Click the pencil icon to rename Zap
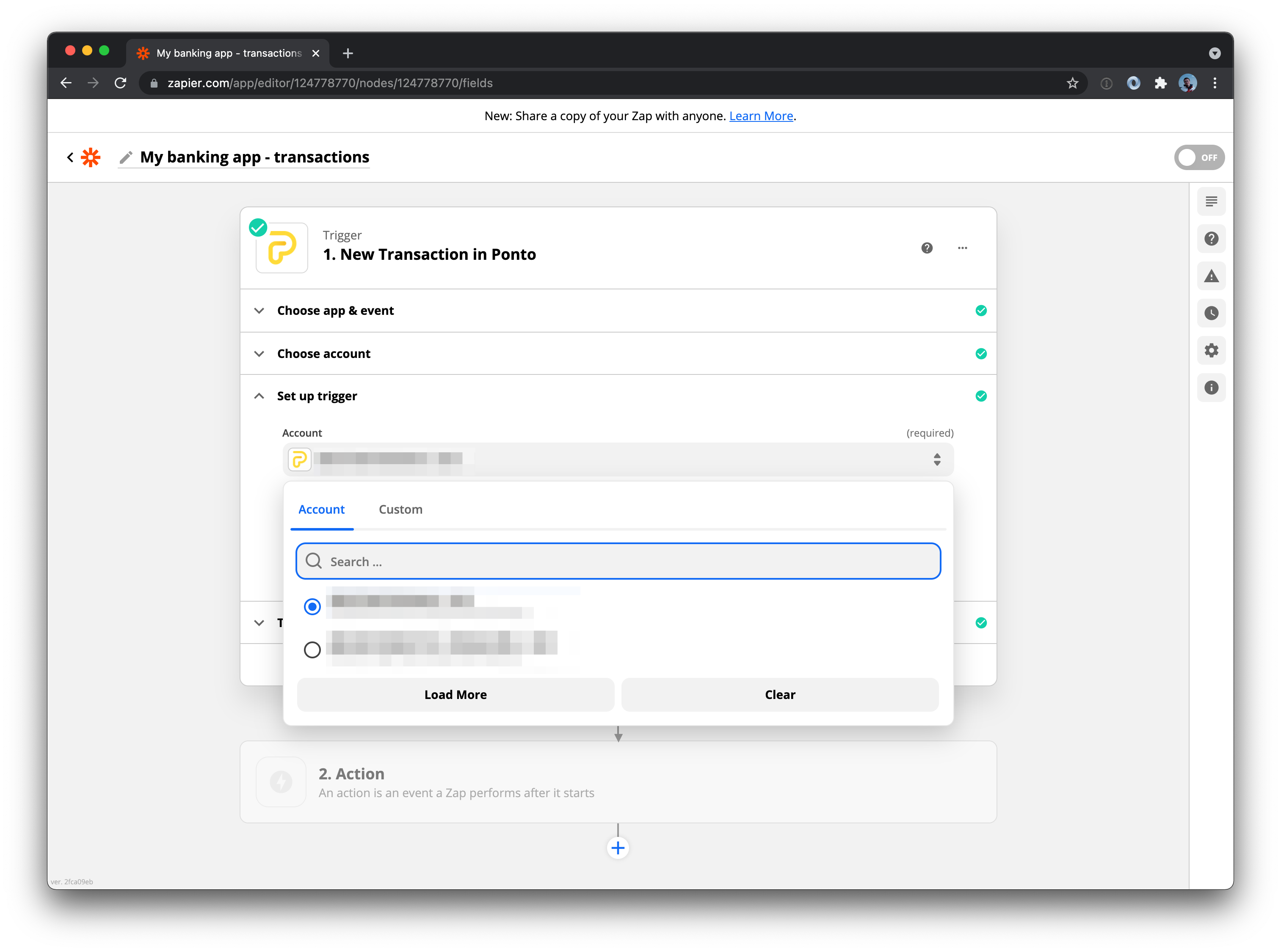Screen dimensions: 1281x952 [x=126, y=157]
